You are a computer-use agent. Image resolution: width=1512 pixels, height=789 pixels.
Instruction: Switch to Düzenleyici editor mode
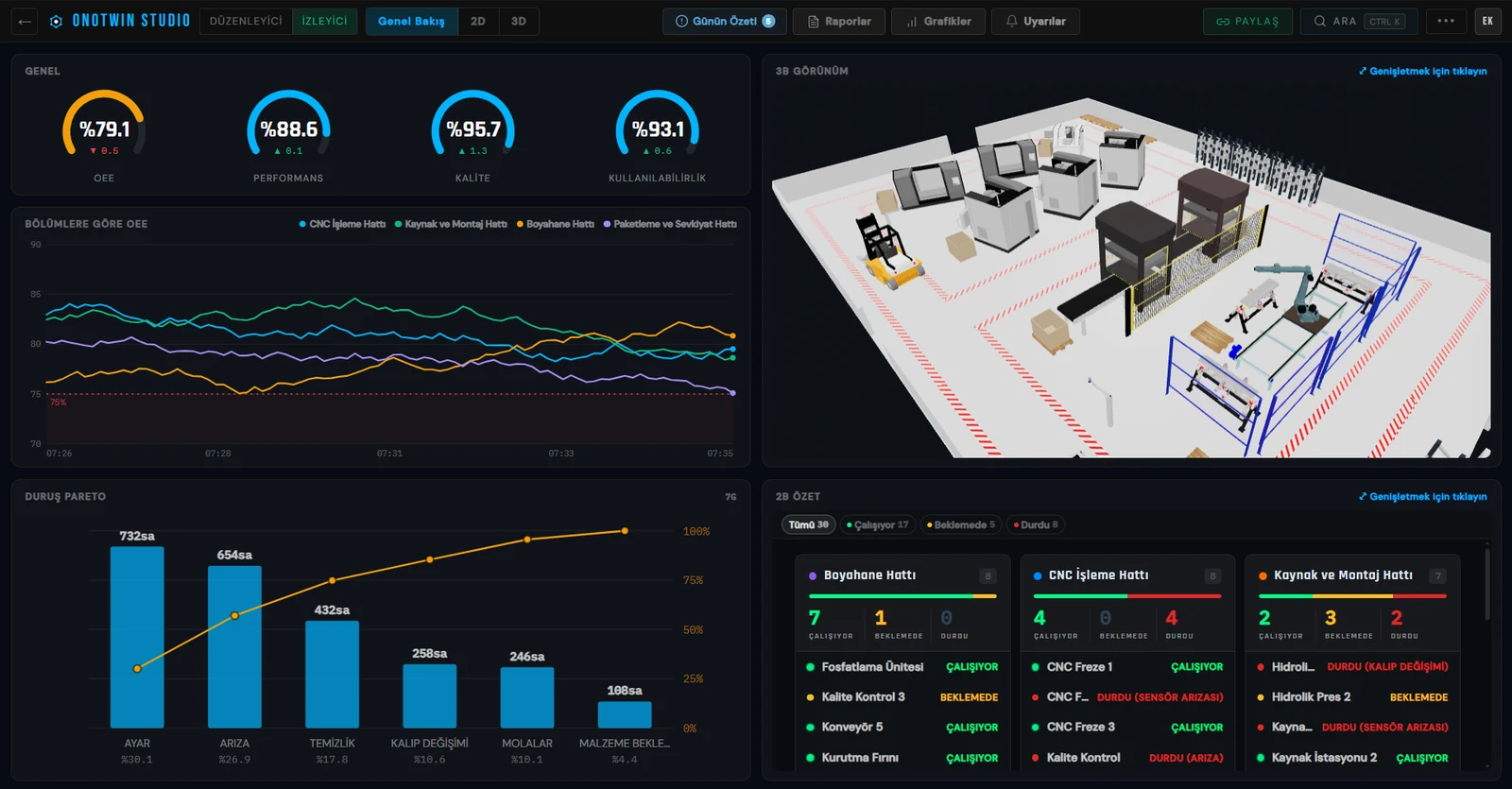(246, 21)
